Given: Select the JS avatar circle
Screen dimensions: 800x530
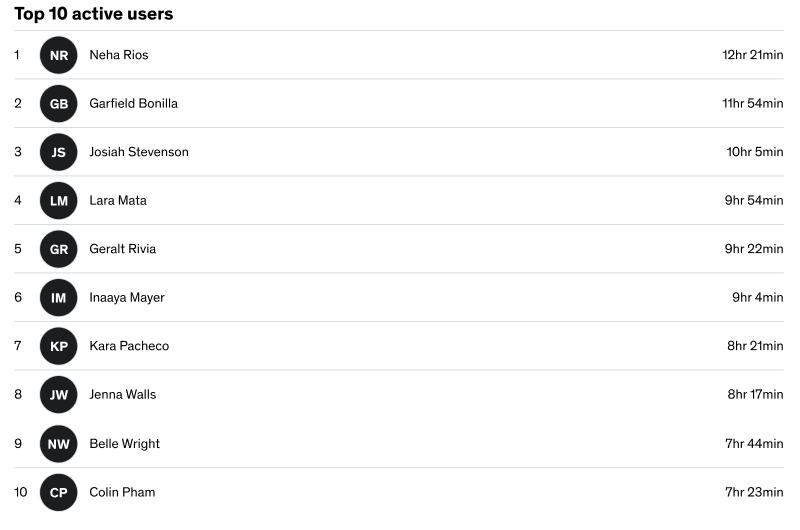Looking at the screenshot, I should (59, 152).
